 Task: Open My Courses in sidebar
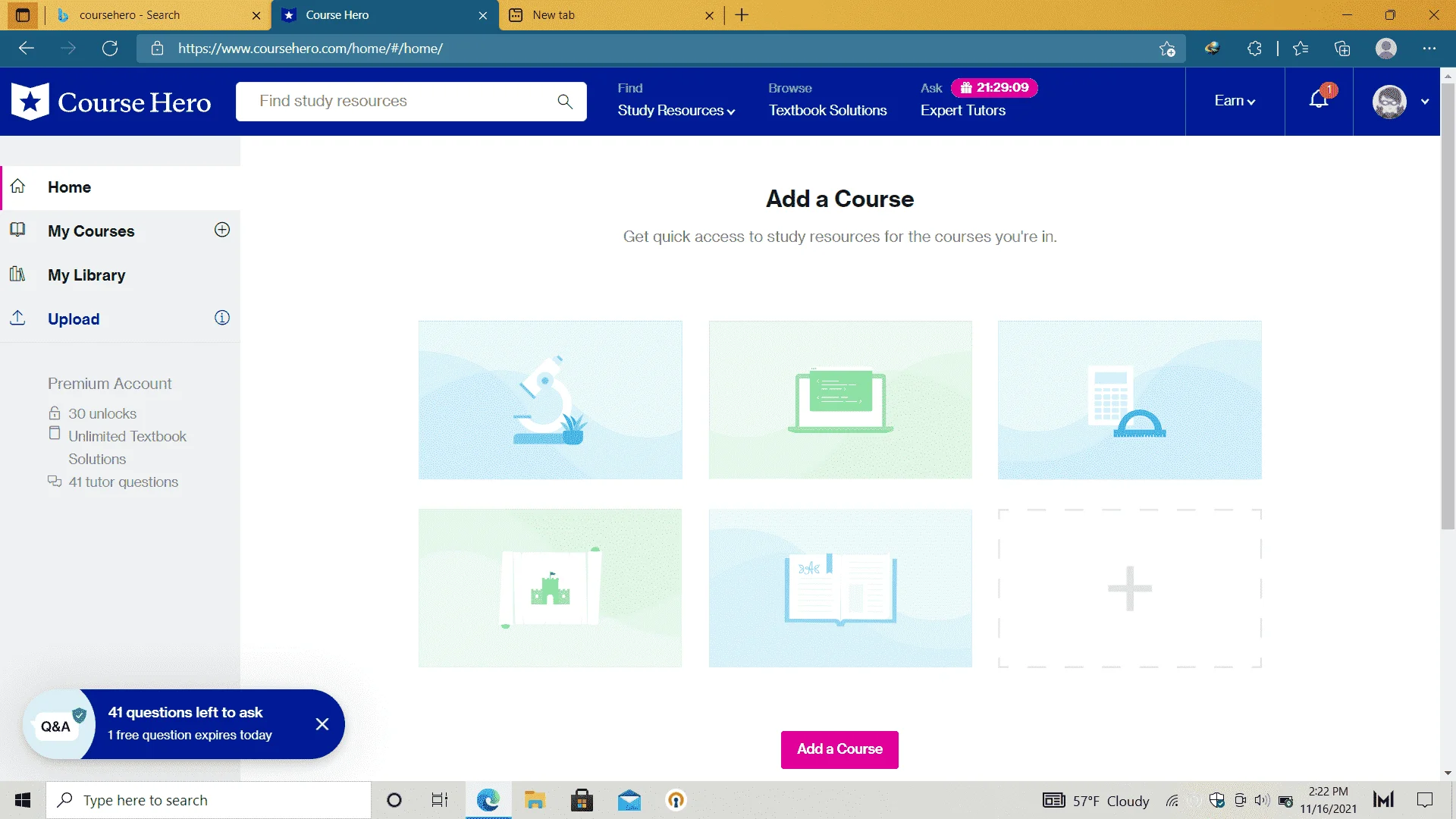pyautogui.click(x=91, y=231)
